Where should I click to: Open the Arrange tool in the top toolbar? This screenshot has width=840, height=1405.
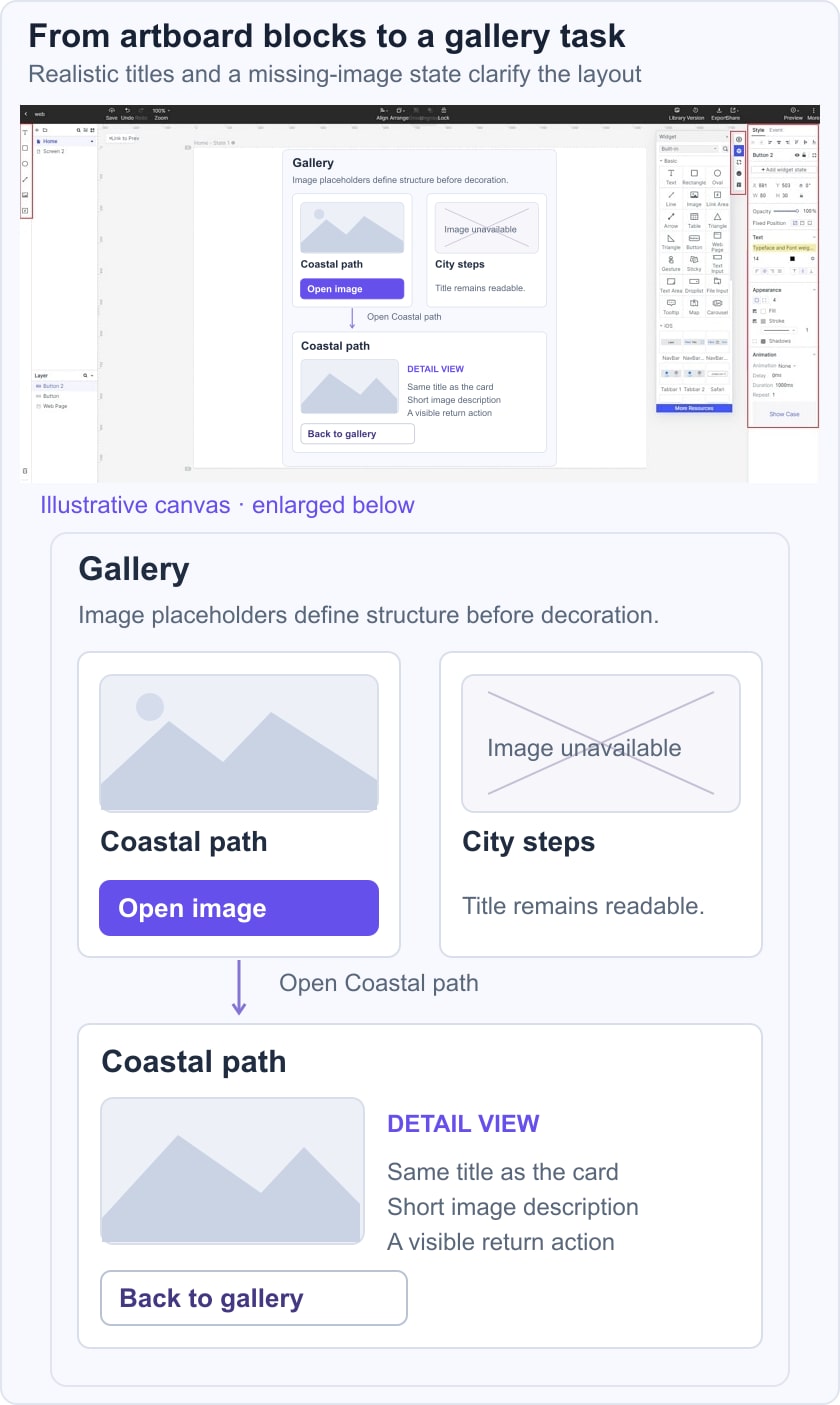pyautogui.click(x=399, y=113)
